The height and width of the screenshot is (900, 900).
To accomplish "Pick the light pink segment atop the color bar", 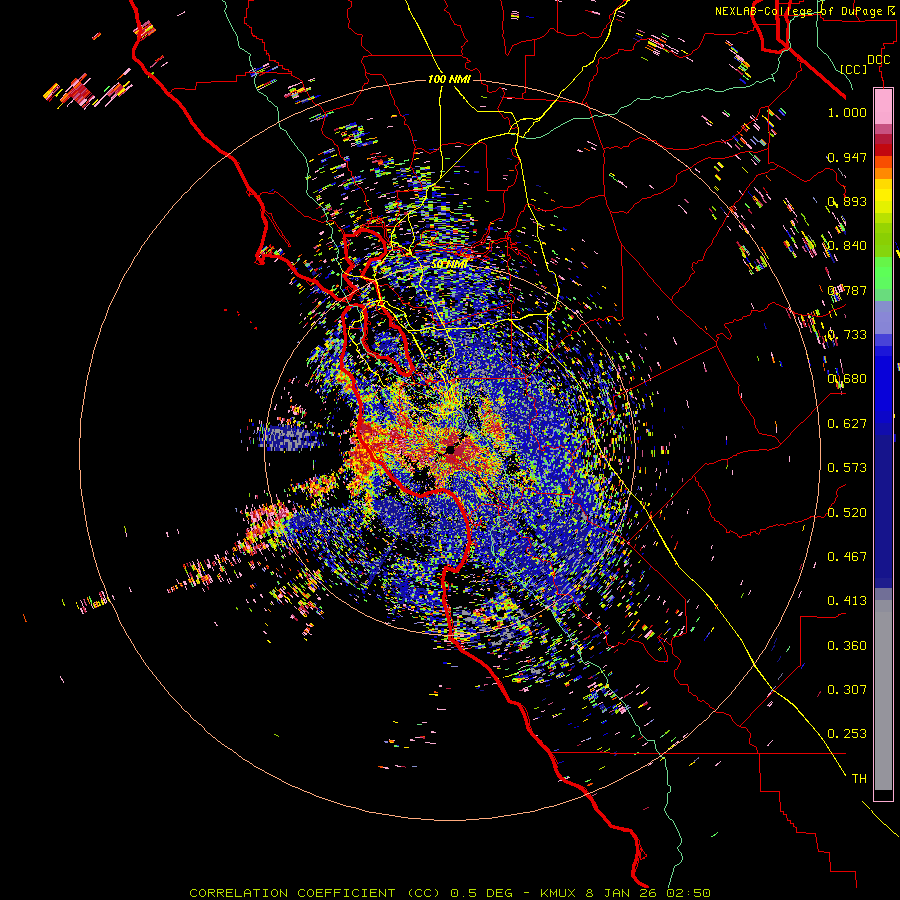I will 883,106.
